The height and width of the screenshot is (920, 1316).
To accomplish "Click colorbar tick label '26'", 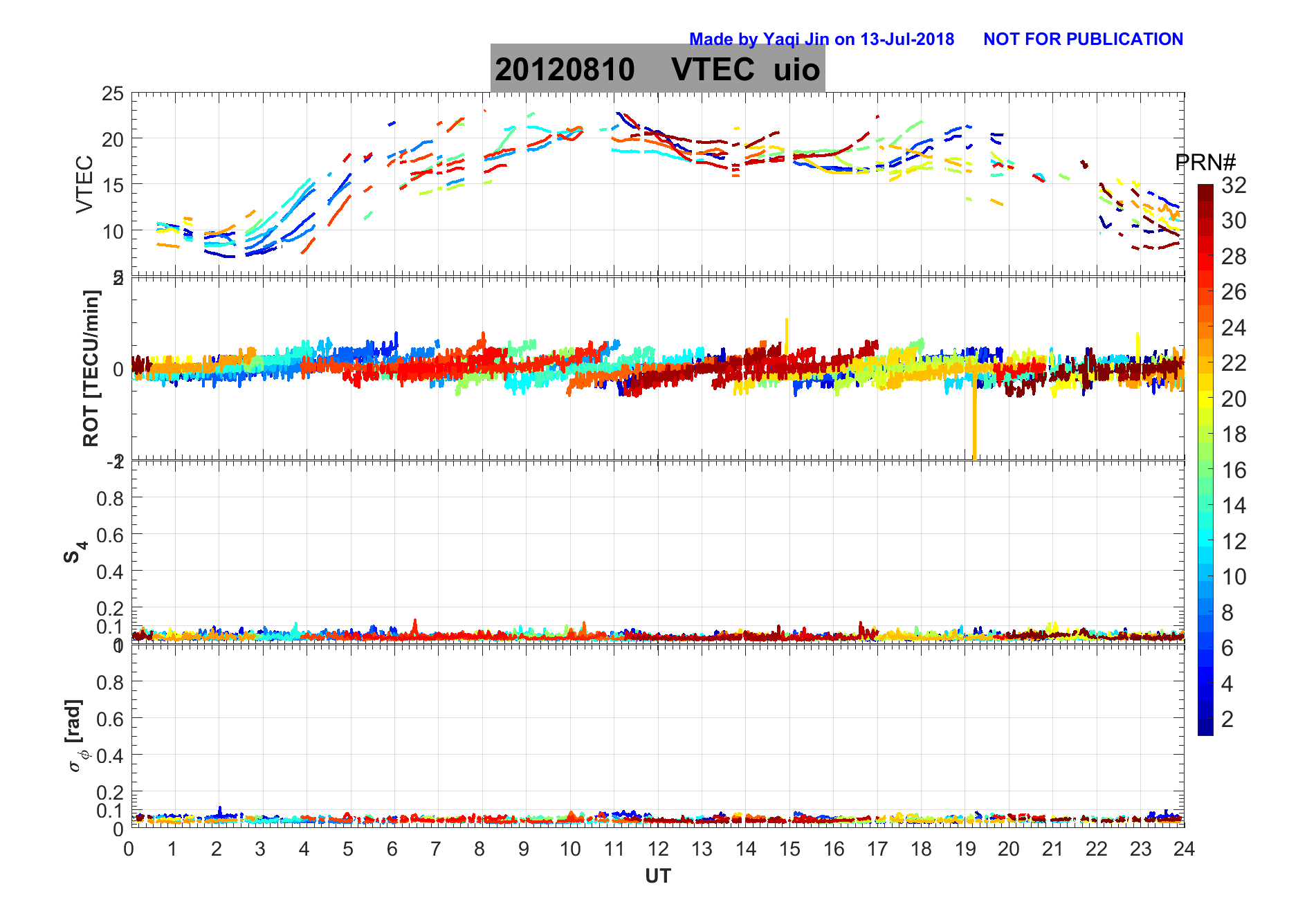I will 1234,292.
